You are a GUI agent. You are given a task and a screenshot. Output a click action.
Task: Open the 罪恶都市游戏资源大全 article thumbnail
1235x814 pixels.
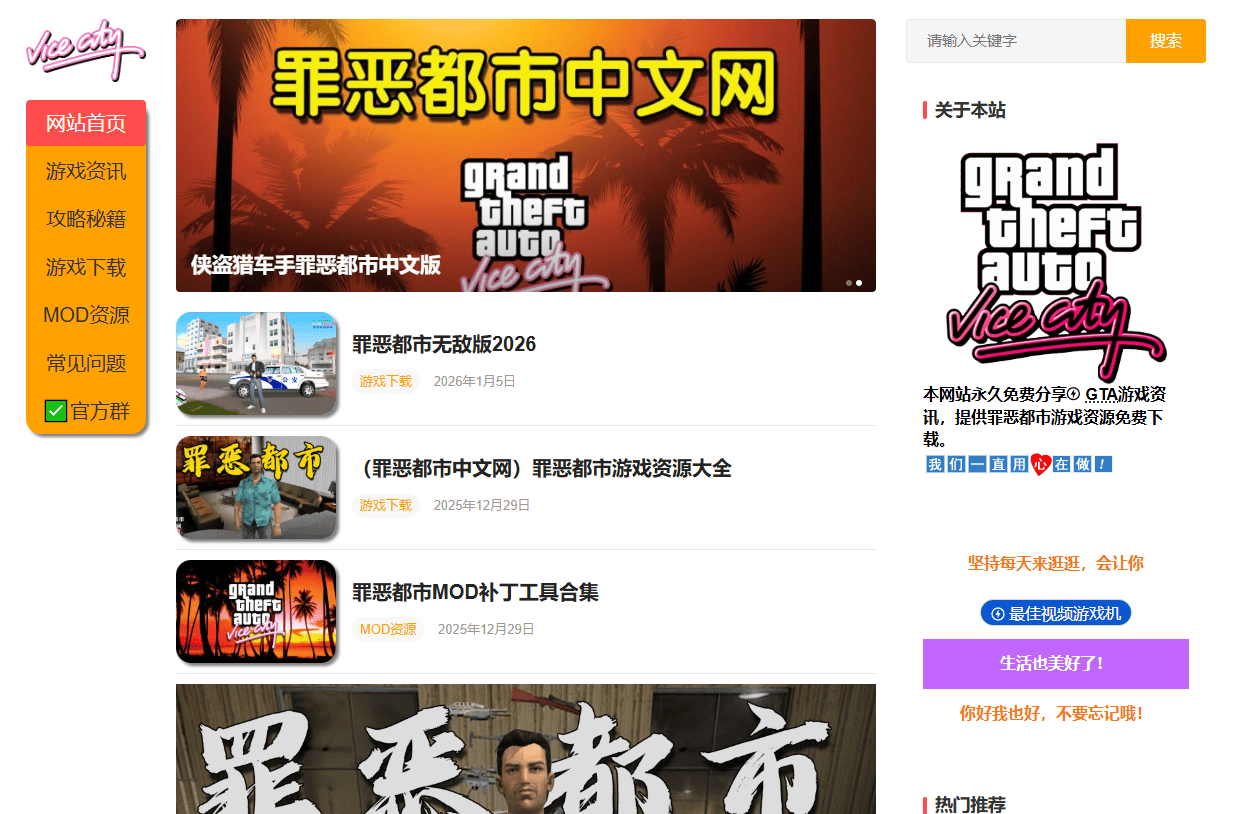tap(256, 488)
